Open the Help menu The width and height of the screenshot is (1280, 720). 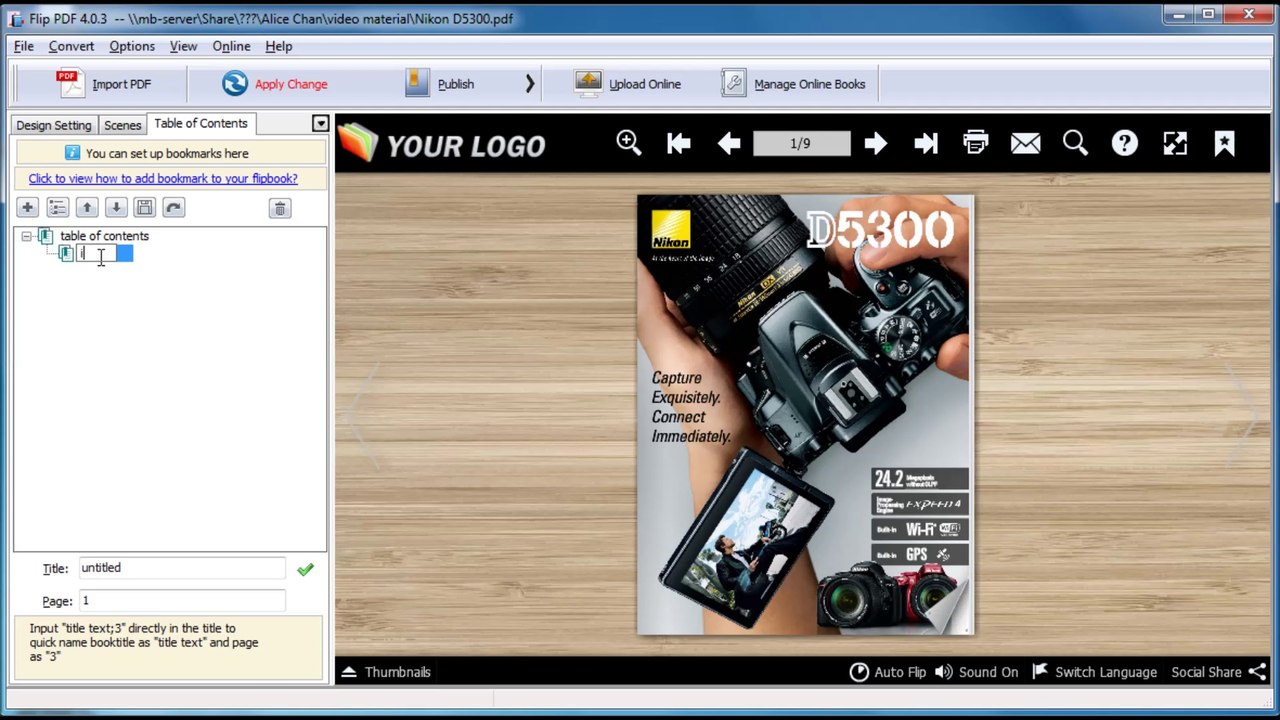tap(279, 46)
